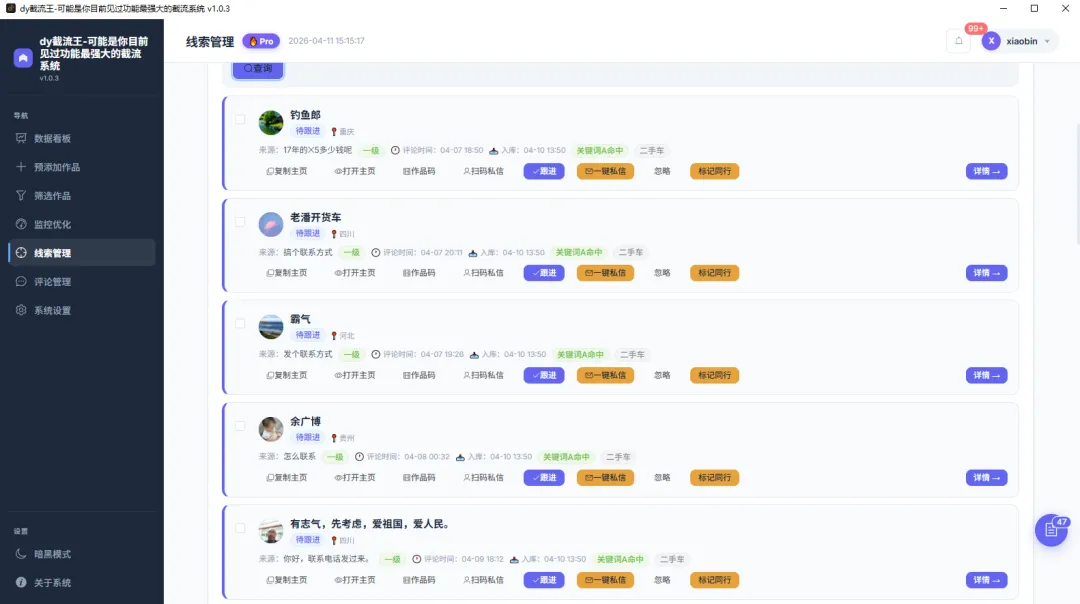Check the checkbox for 钓鱼郎
1080x604 pixels.
coord(240,119)
